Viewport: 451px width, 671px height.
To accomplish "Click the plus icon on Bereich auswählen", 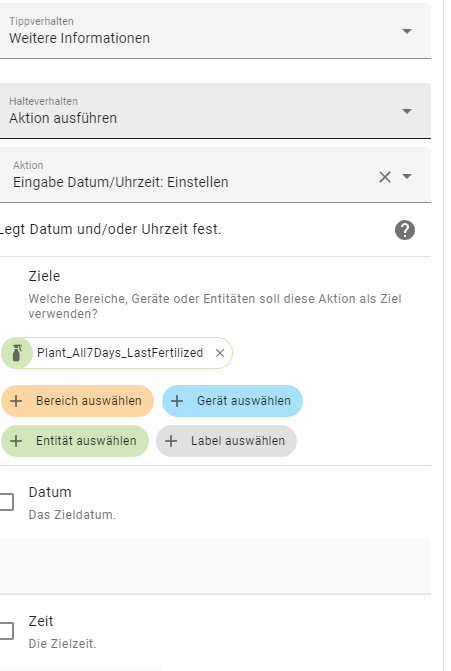I will click(16, 401).
